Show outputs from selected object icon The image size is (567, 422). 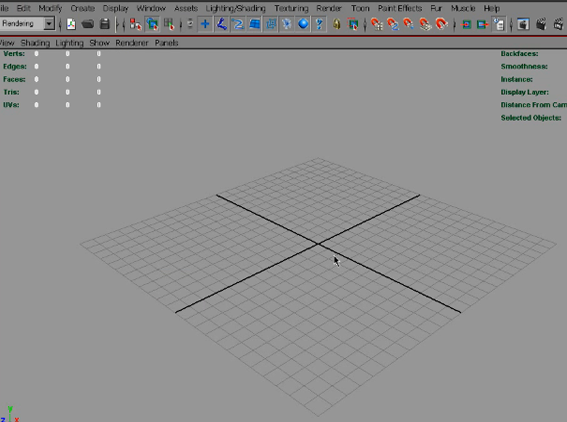(482, 24)
